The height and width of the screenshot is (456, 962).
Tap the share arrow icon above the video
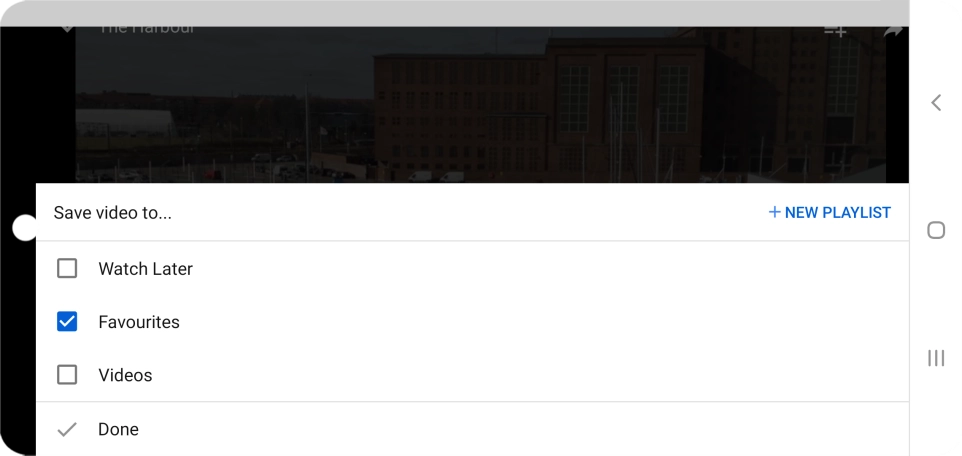pyautogui.click(x=893, y=31)
